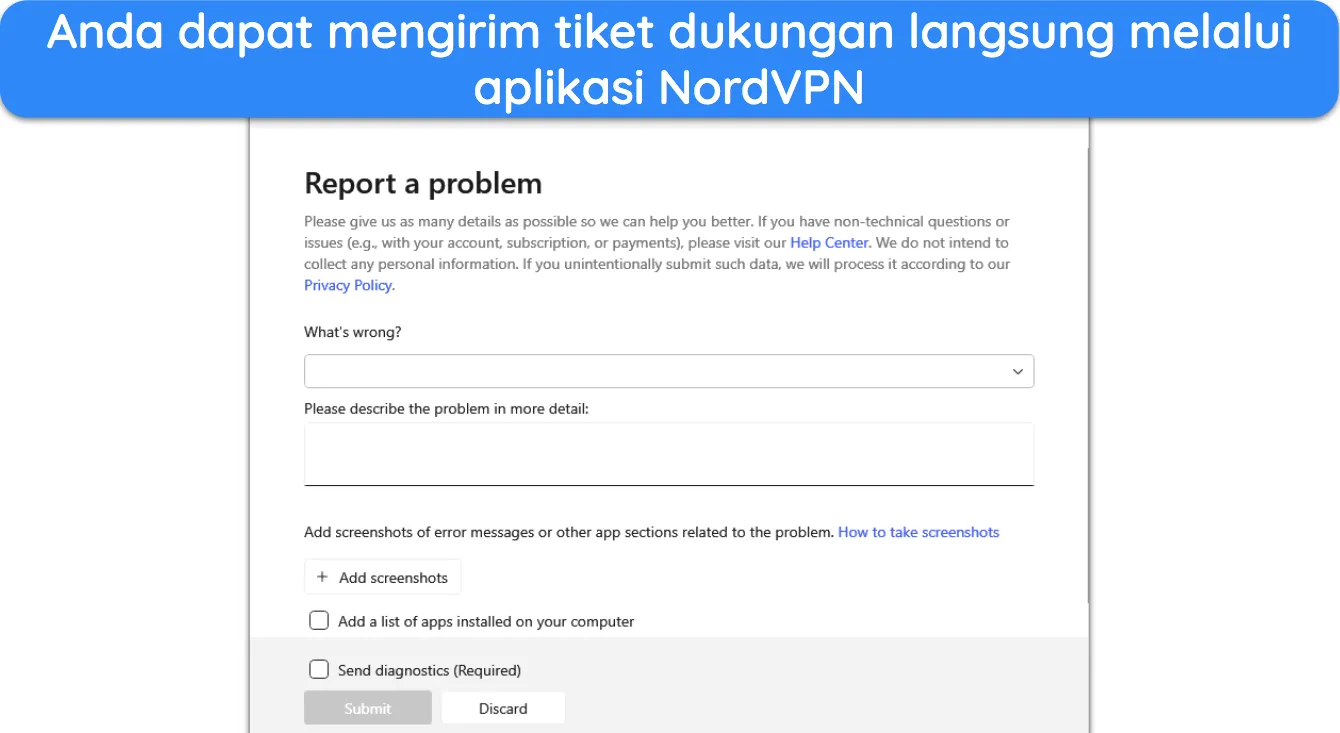Click the Submit button
The image size is (1340, 733).
tap(368, 708)
